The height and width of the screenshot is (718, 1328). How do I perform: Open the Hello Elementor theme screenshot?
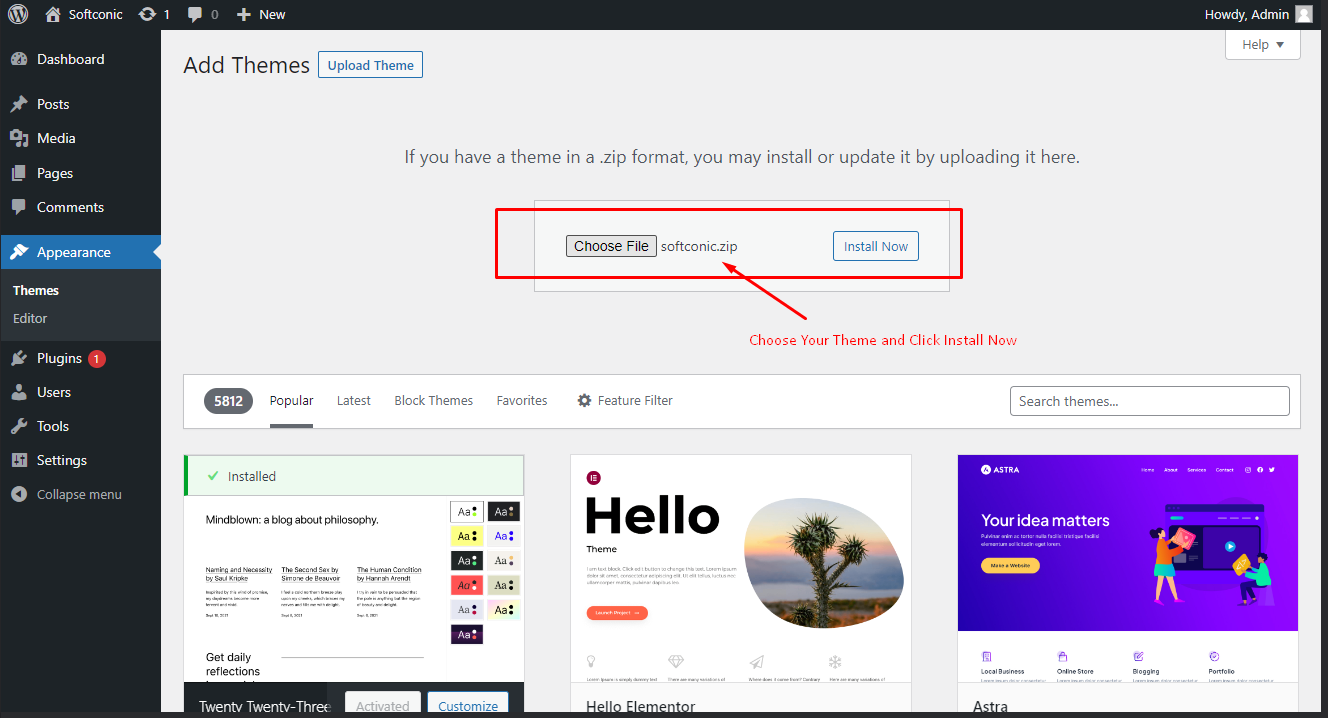[x=741, y=568]
